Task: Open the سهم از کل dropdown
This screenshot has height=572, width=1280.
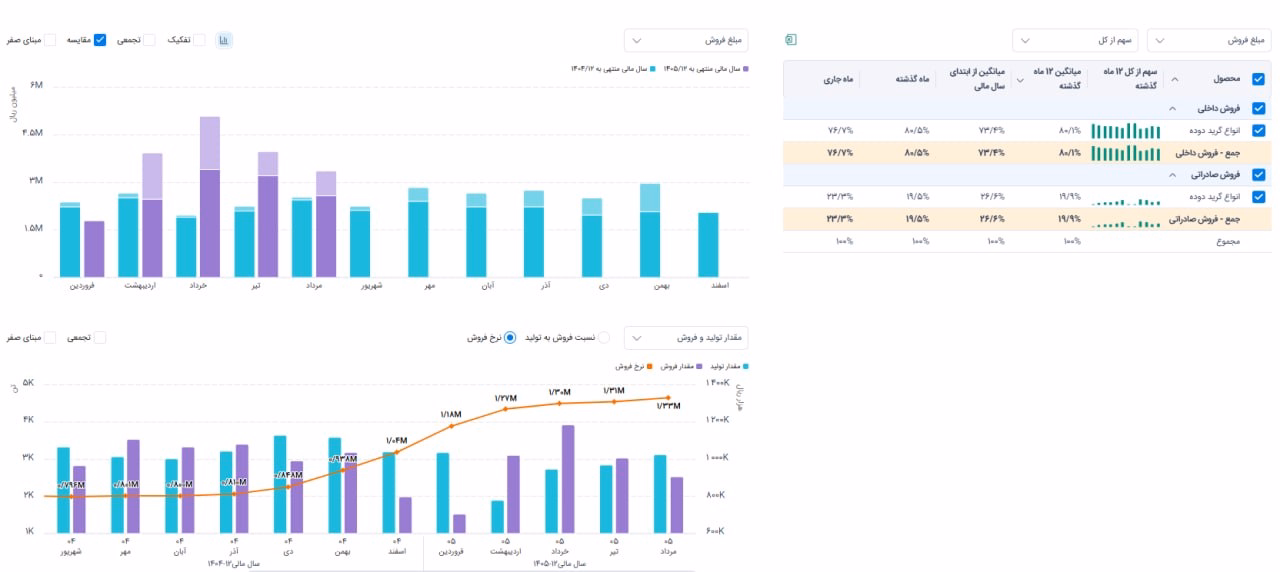Action: (1075, 40)
